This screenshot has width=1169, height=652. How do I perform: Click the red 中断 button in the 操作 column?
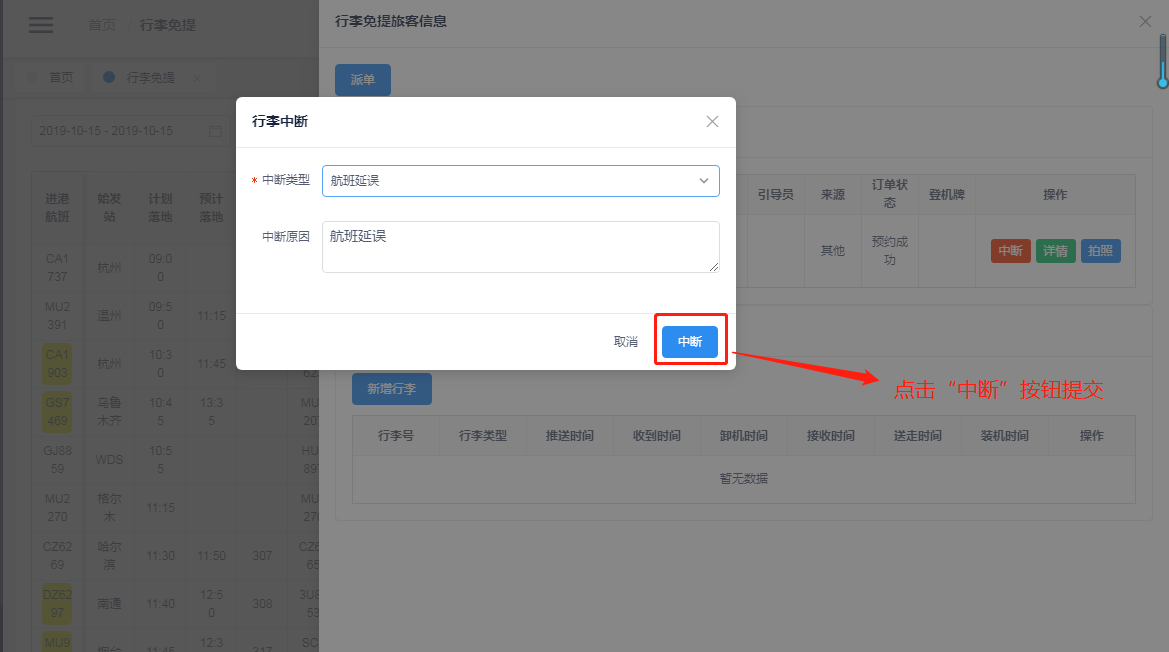[x=1010, y=251]
